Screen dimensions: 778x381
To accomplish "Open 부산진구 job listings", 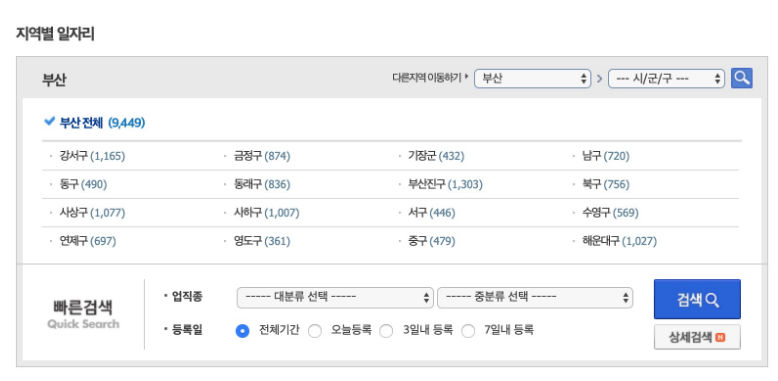I will click(445, 185).
